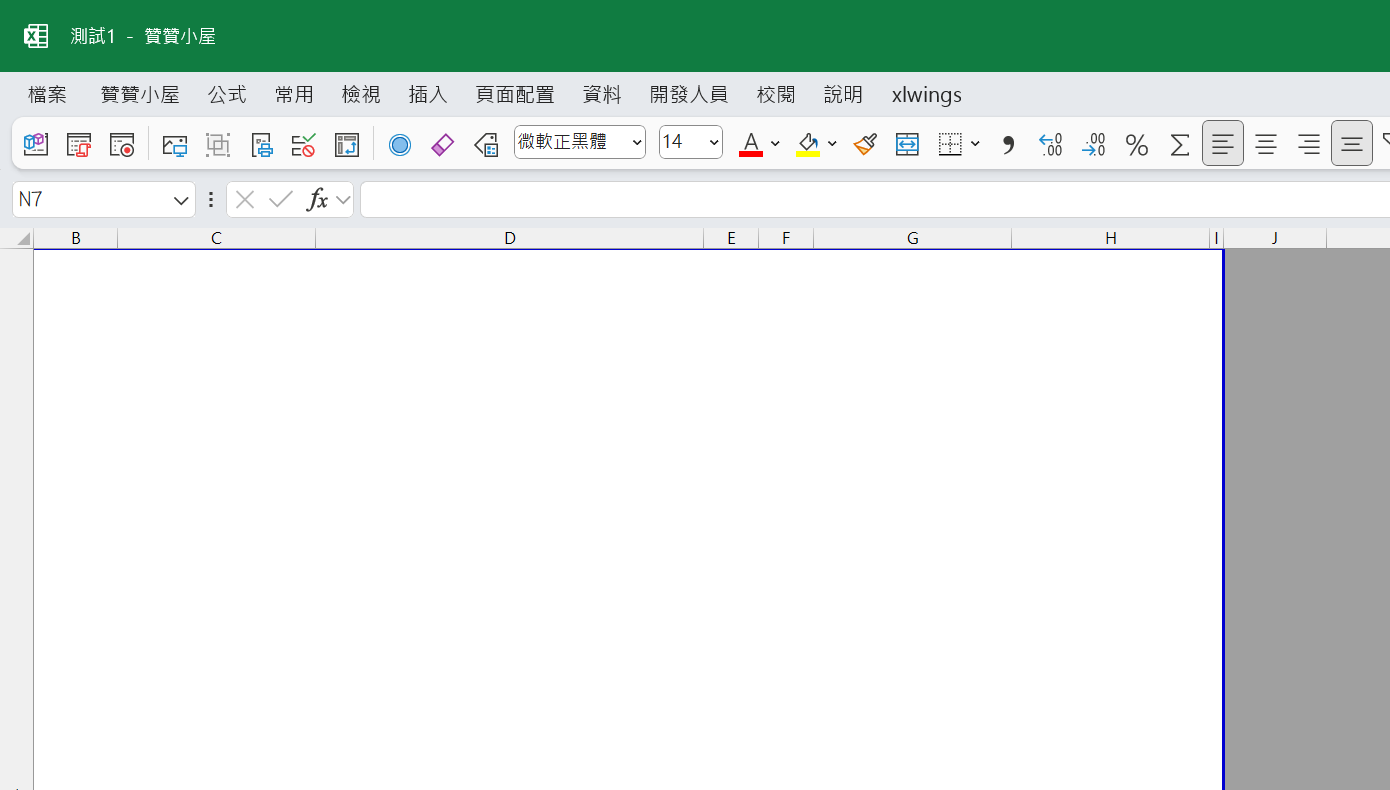Switch to the 公式 tab
This screenshot has height=790, width=1390.
(x=227, y=95)
